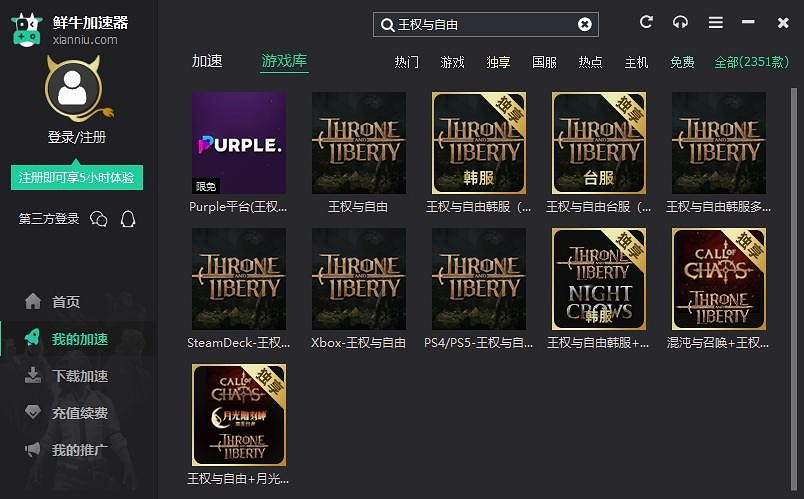The height and width of the screenshot is (499, 804).
Task: Click 登录/注册 link
Action: point(76,137)
